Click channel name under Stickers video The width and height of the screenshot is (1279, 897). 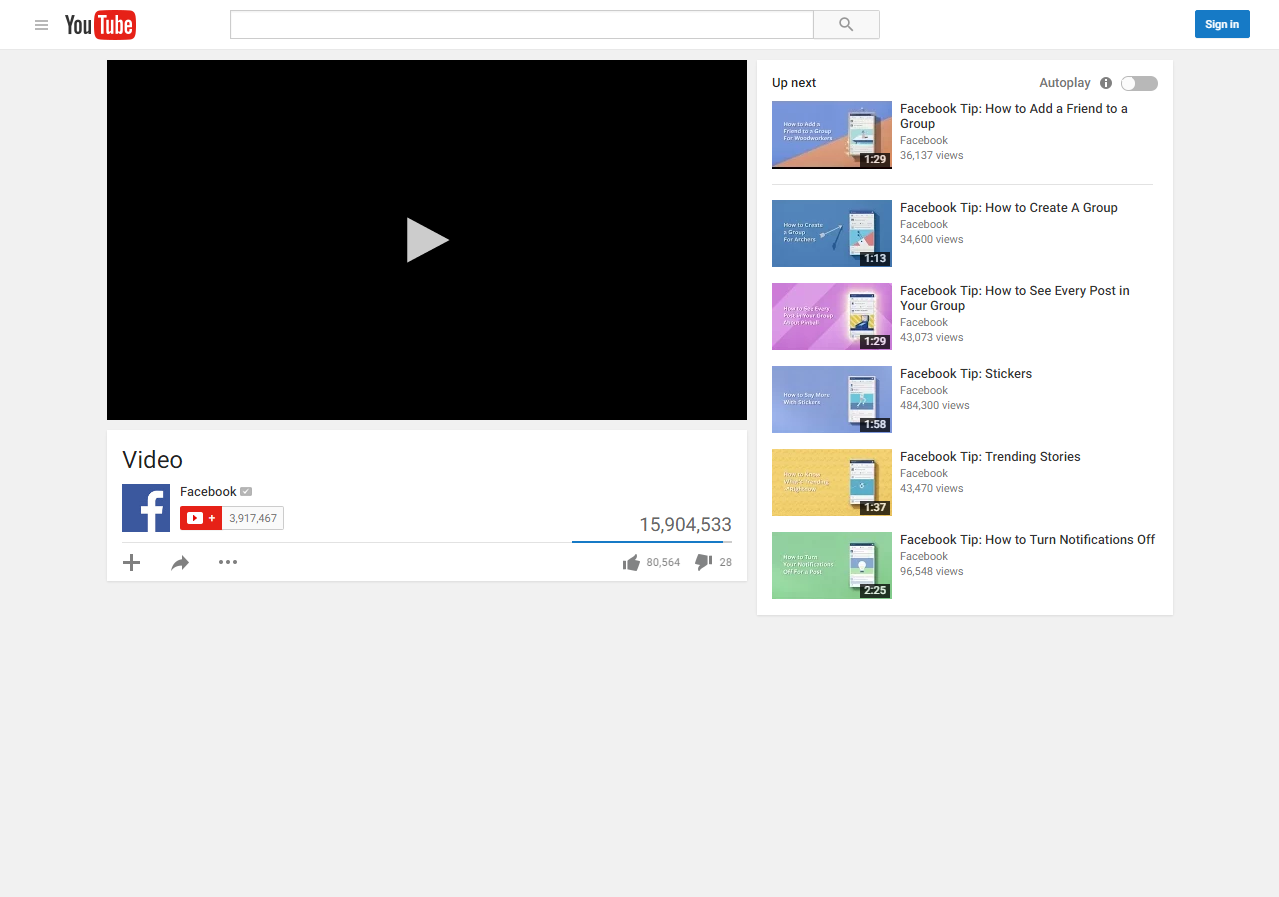tap(924, 391)
